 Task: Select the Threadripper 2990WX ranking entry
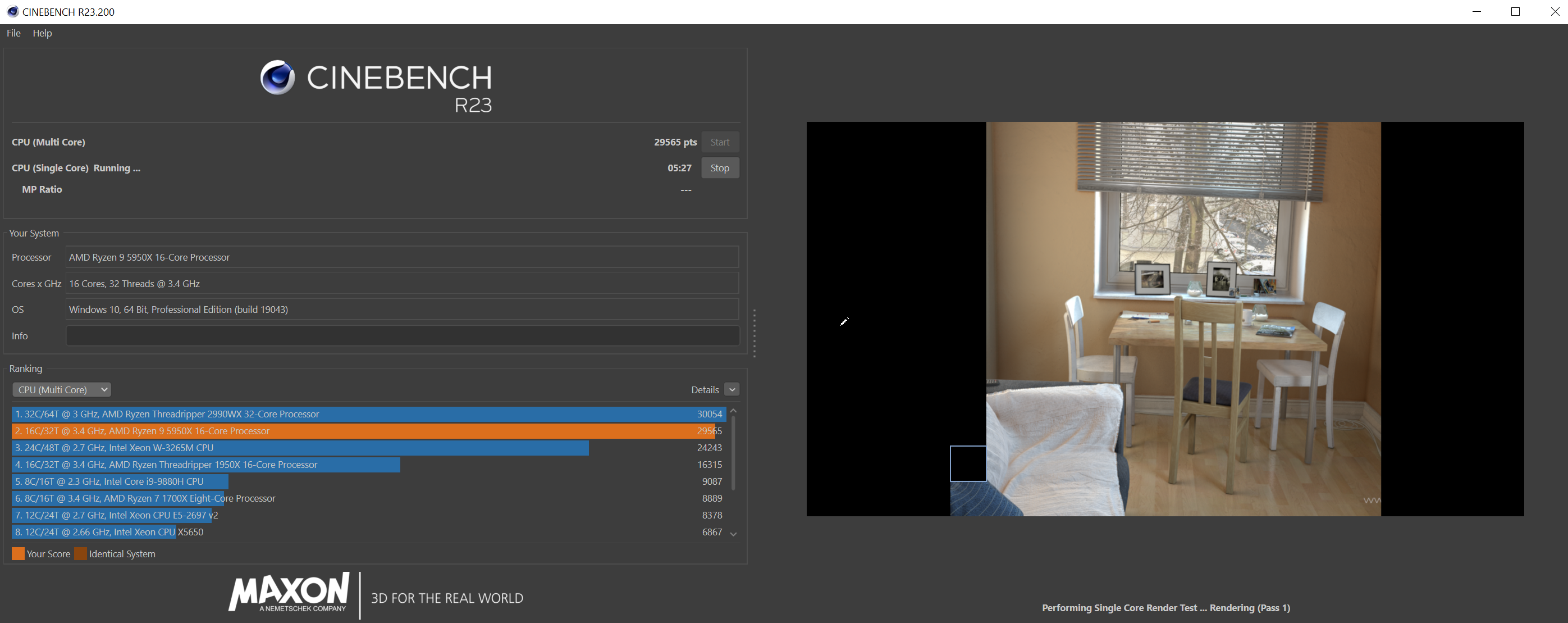click(x=368, y=414)
